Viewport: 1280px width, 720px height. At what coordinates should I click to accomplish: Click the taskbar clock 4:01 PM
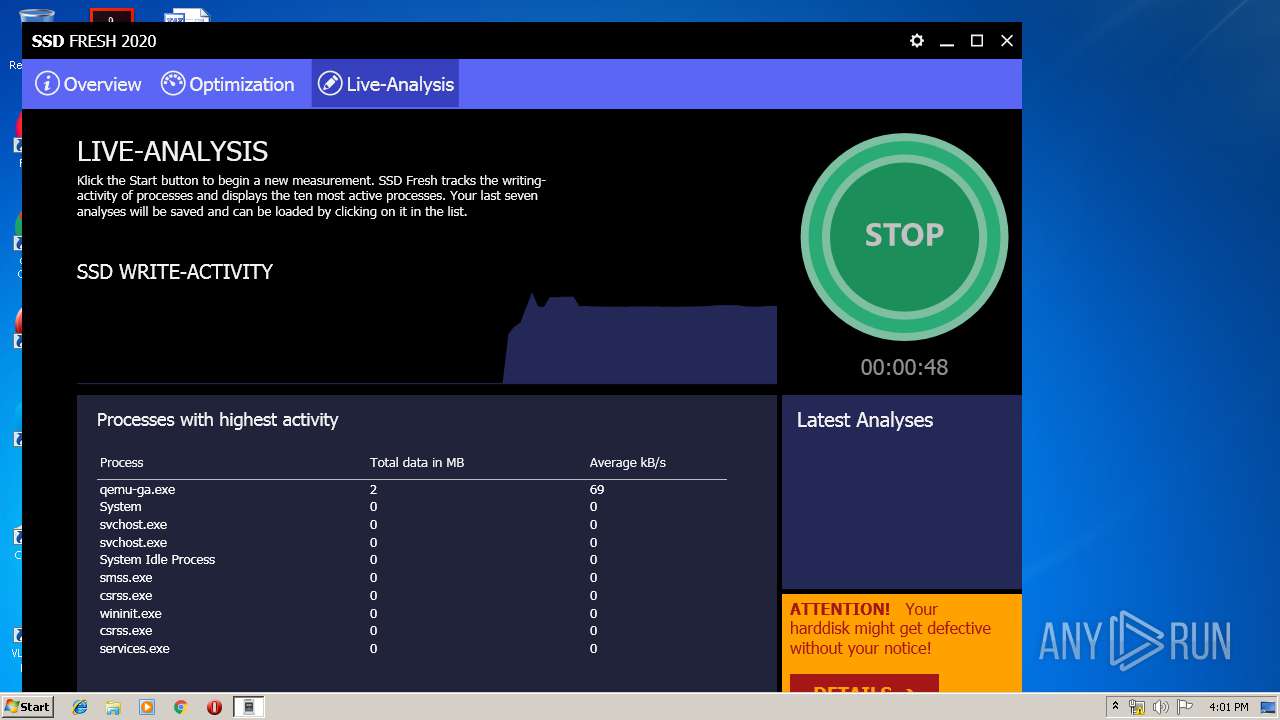1229,707
